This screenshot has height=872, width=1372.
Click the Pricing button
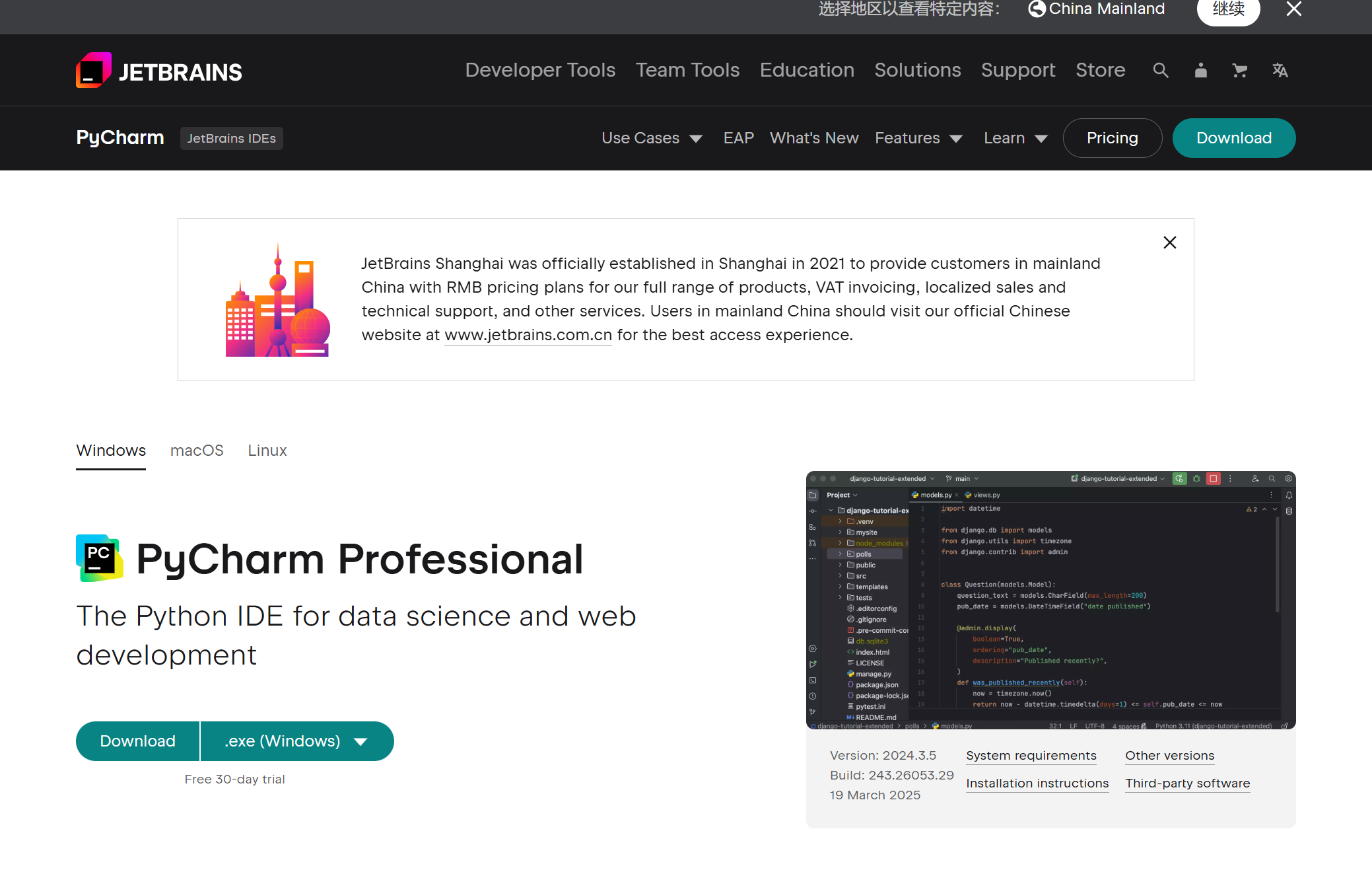(1113, 138)
